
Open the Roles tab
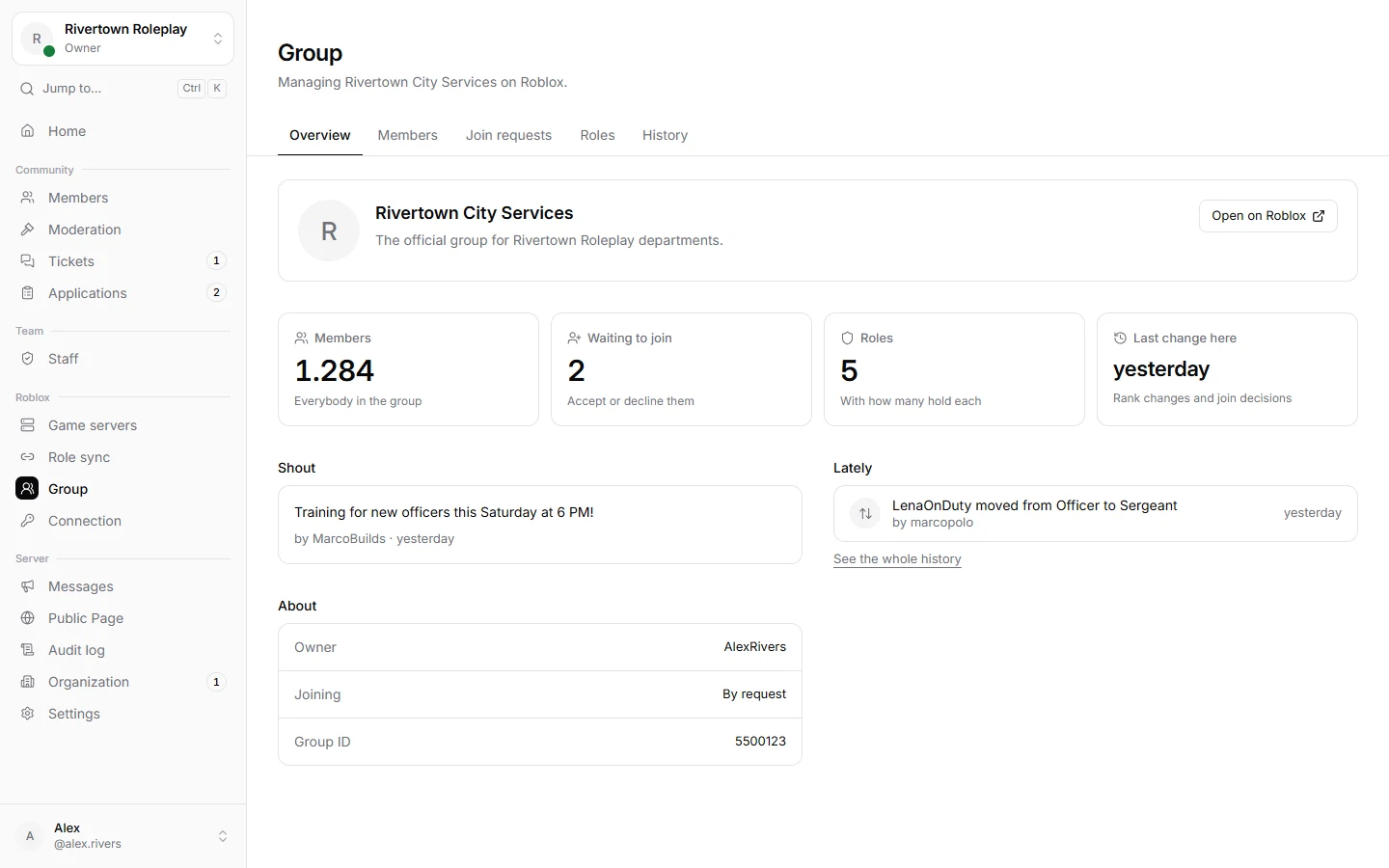click(597, 135)
